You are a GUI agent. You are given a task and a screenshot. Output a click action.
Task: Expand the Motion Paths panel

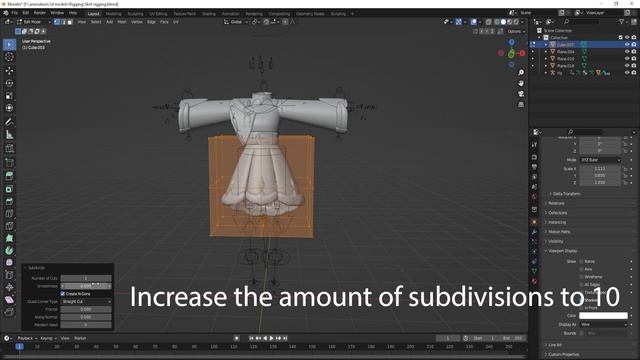(x=558, y=232)
